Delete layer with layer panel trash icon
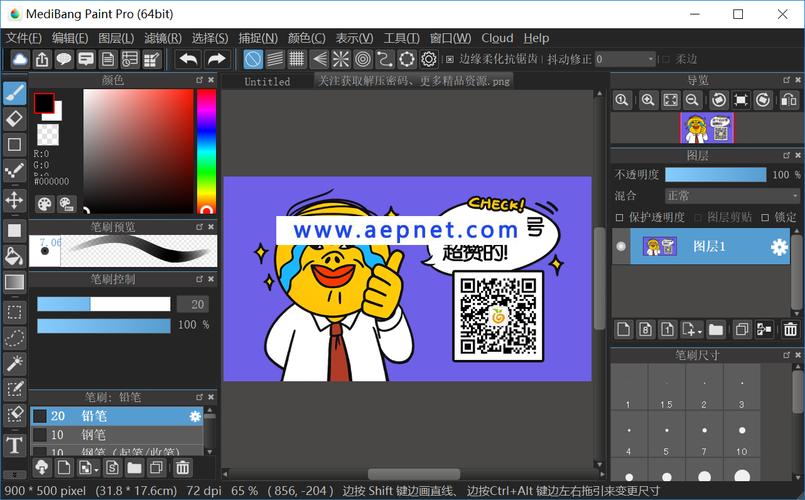Viewport: 805px width, 500px height. (x=790, y=329)
